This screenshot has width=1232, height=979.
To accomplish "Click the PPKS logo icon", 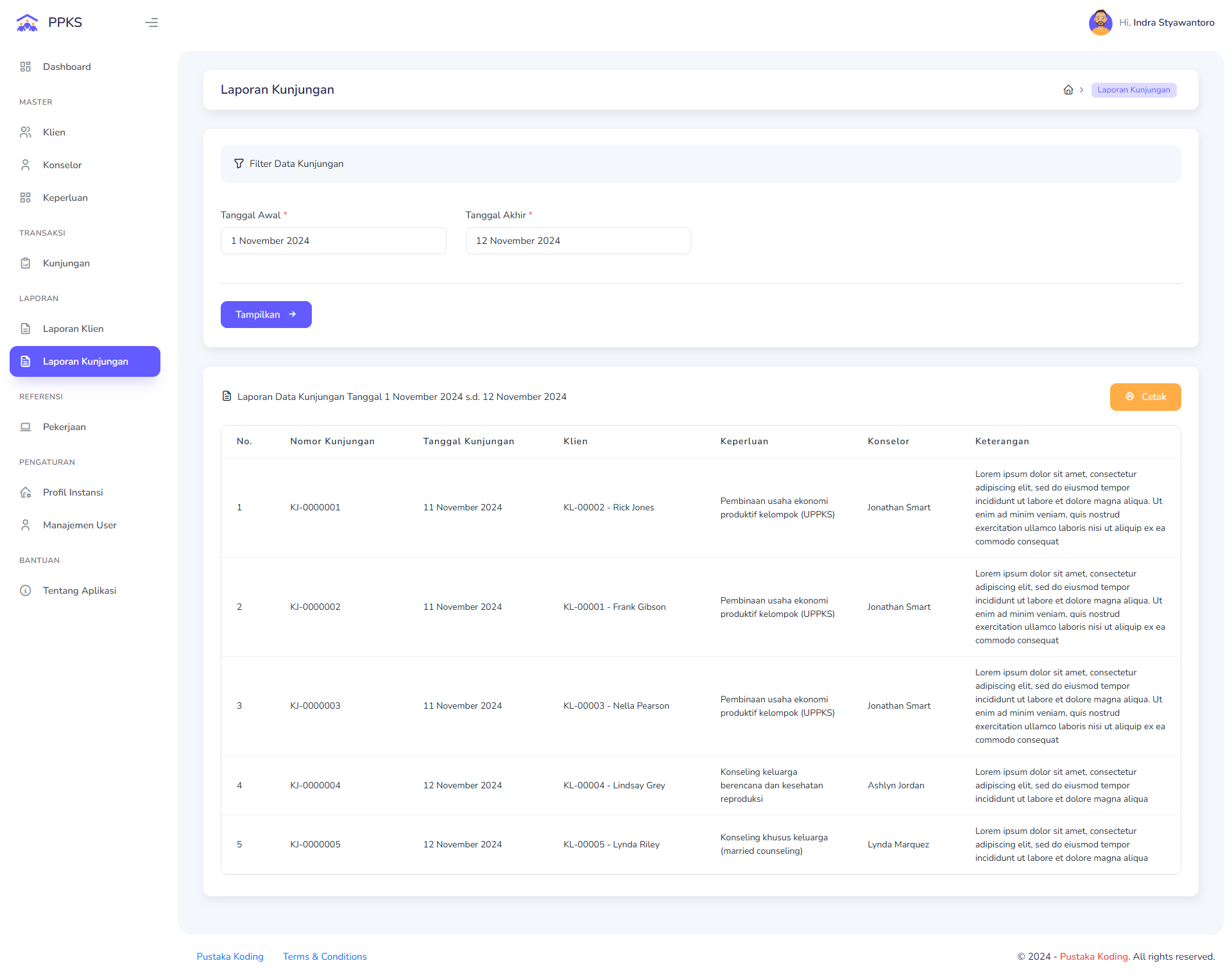I will [x=27, y=22].
